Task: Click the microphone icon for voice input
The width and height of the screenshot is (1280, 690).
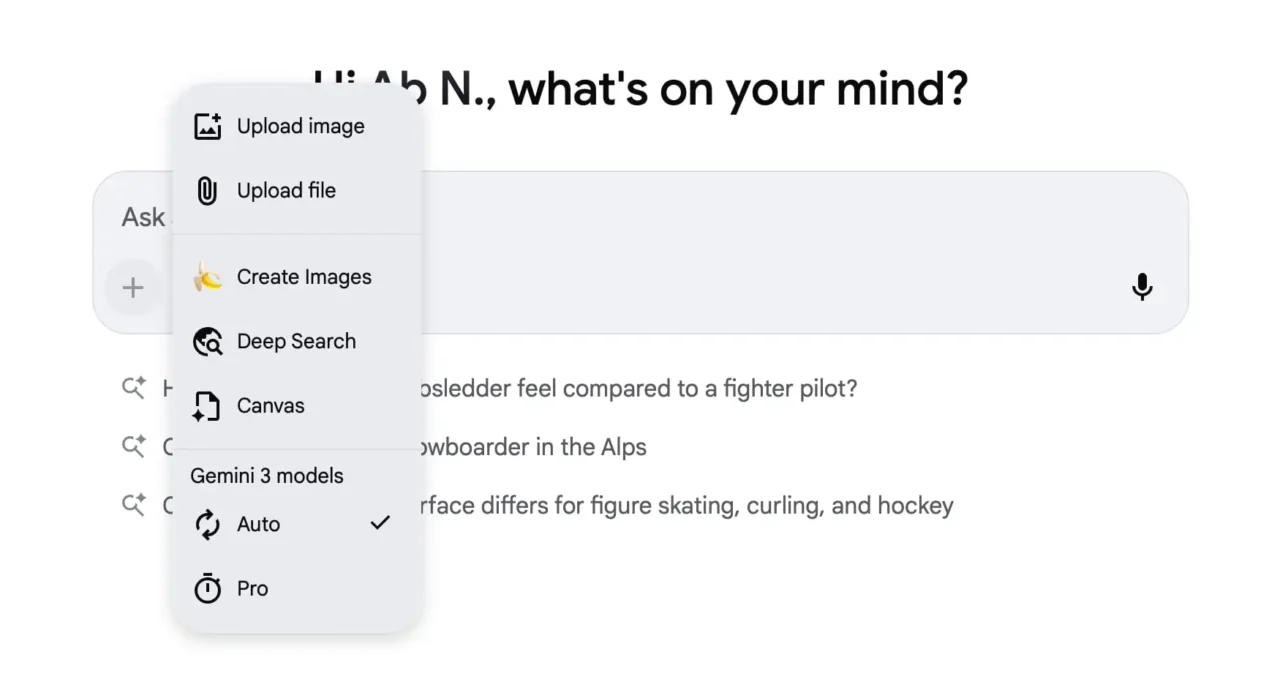Action: (x=1142, y=287)
